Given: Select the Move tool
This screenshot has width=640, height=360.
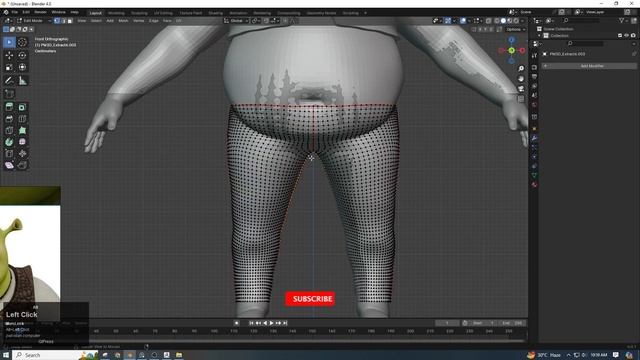Looking at the screenshot, I should pos(9,55).
